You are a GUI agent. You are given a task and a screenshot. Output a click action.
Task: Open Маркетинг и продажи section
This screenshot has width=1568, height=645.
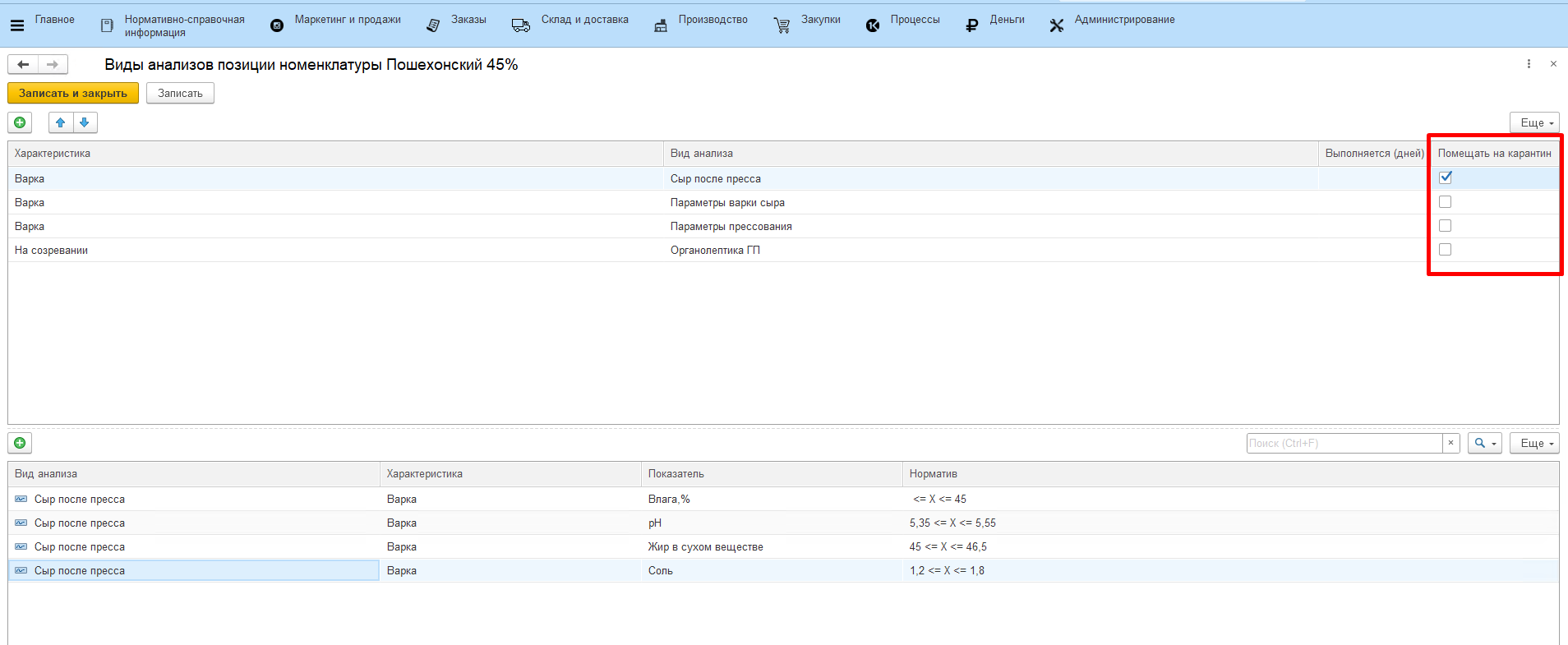click(348, 20)
